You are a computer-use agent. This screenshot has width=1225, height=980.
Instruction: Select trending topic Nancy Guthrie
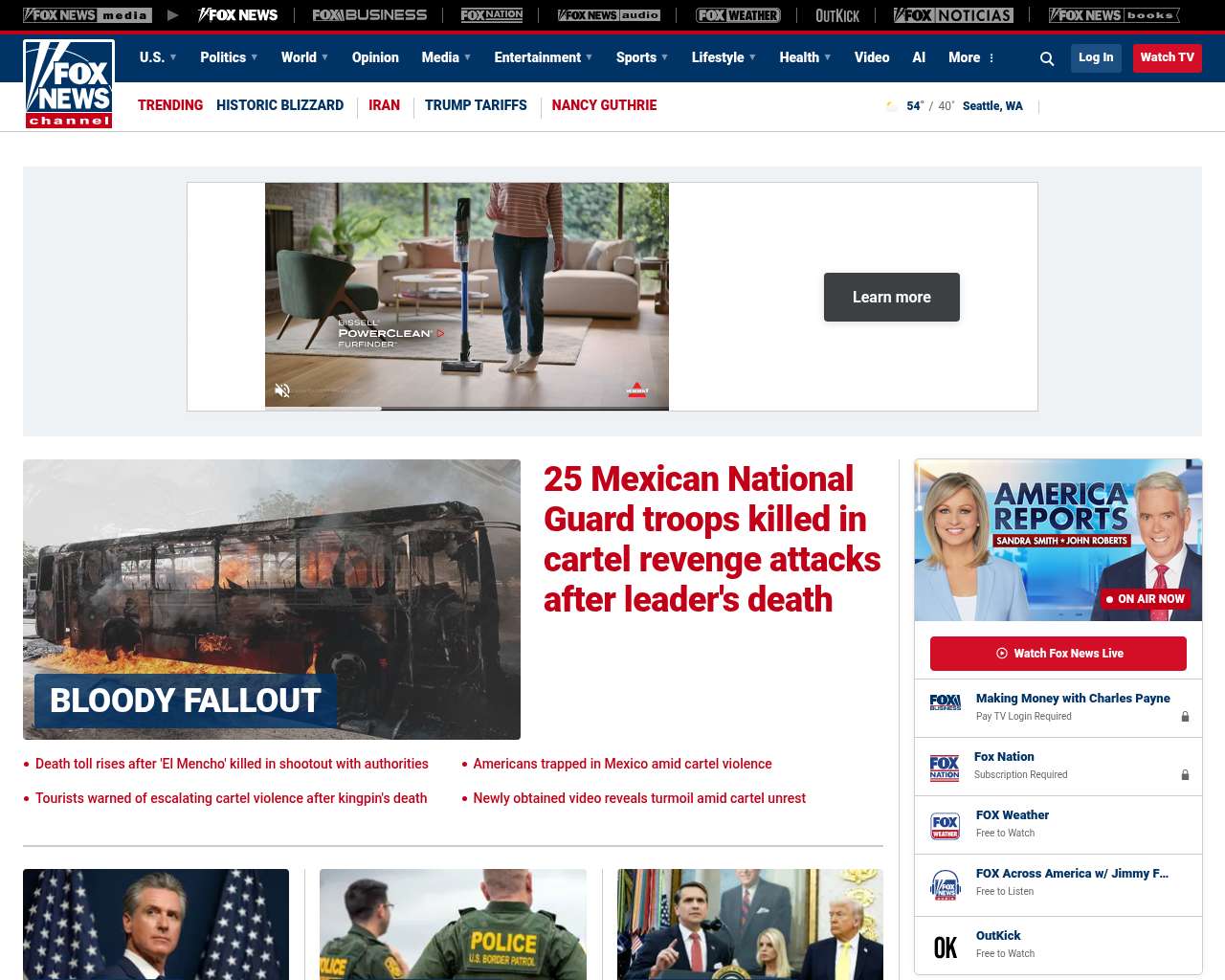[x=604, y=105]
